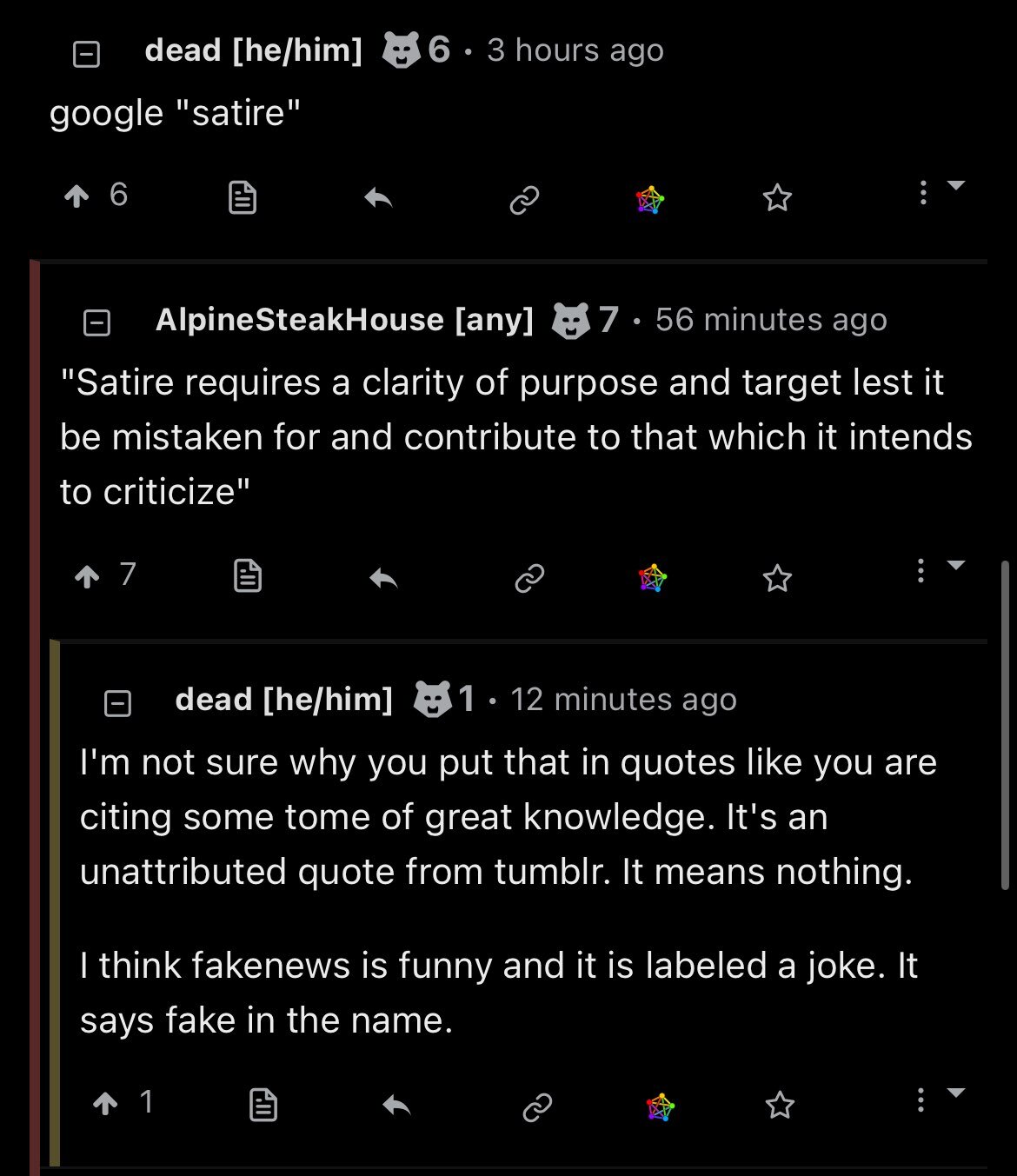Collapse AlpineSteakHouse's comment
Screen dimensions: 1017x1176
[x=96, y=323]
